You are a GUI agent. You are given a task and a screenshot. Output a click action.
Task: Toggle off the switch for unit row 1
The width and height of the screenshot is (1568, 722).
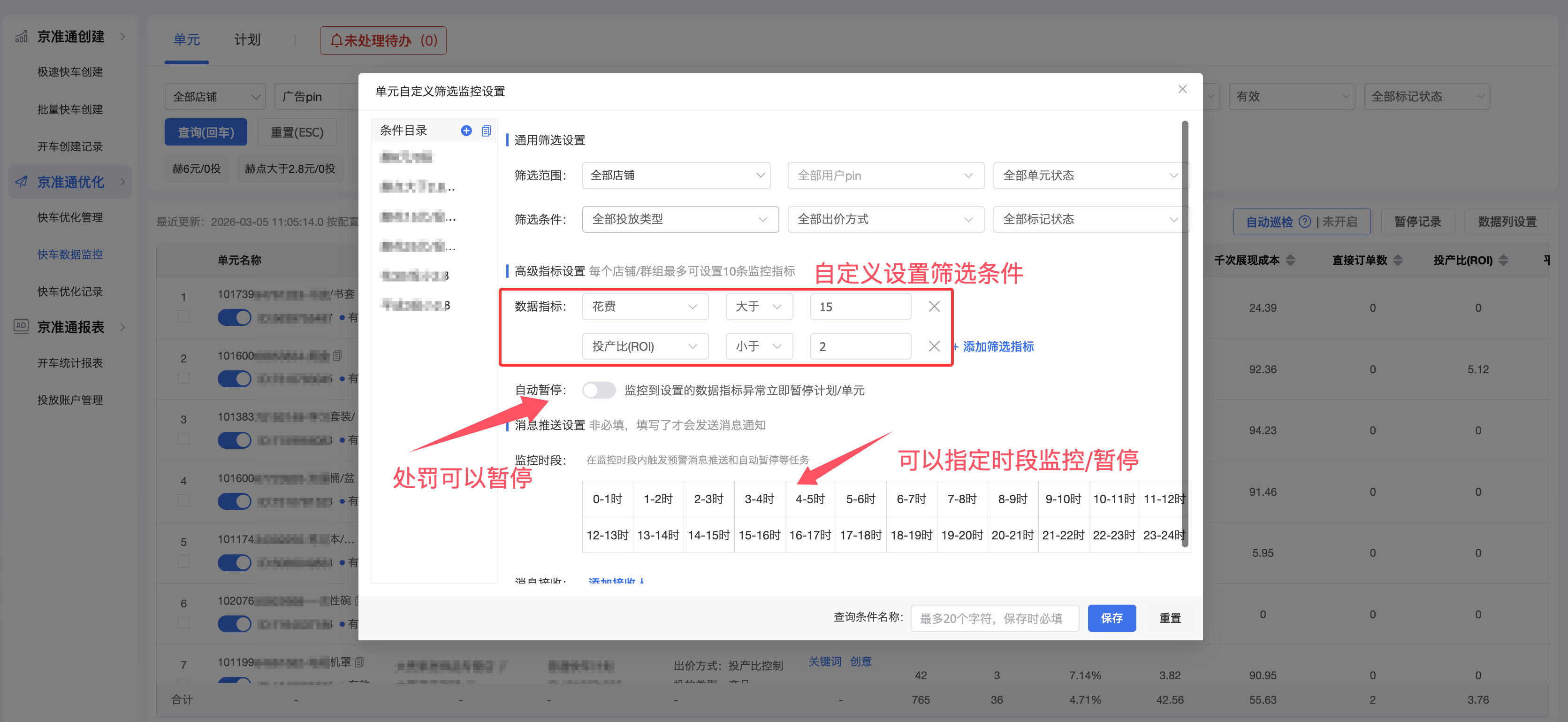pos(234,317)
